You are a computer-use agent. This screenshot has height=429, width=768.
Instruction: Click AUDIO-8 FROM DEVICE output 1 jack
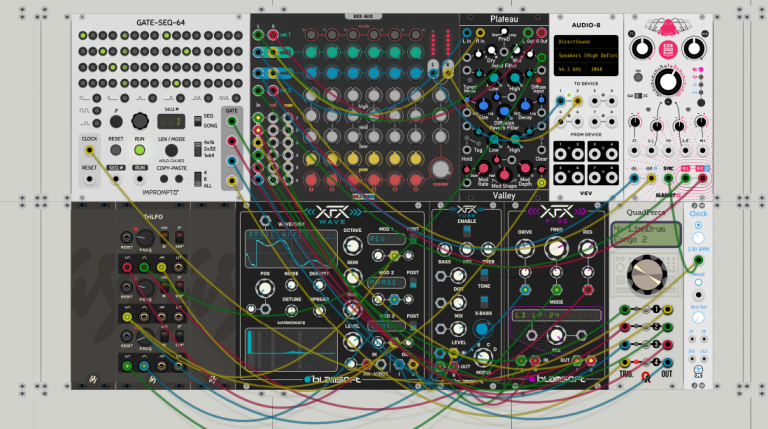click(x=560, y=154)
